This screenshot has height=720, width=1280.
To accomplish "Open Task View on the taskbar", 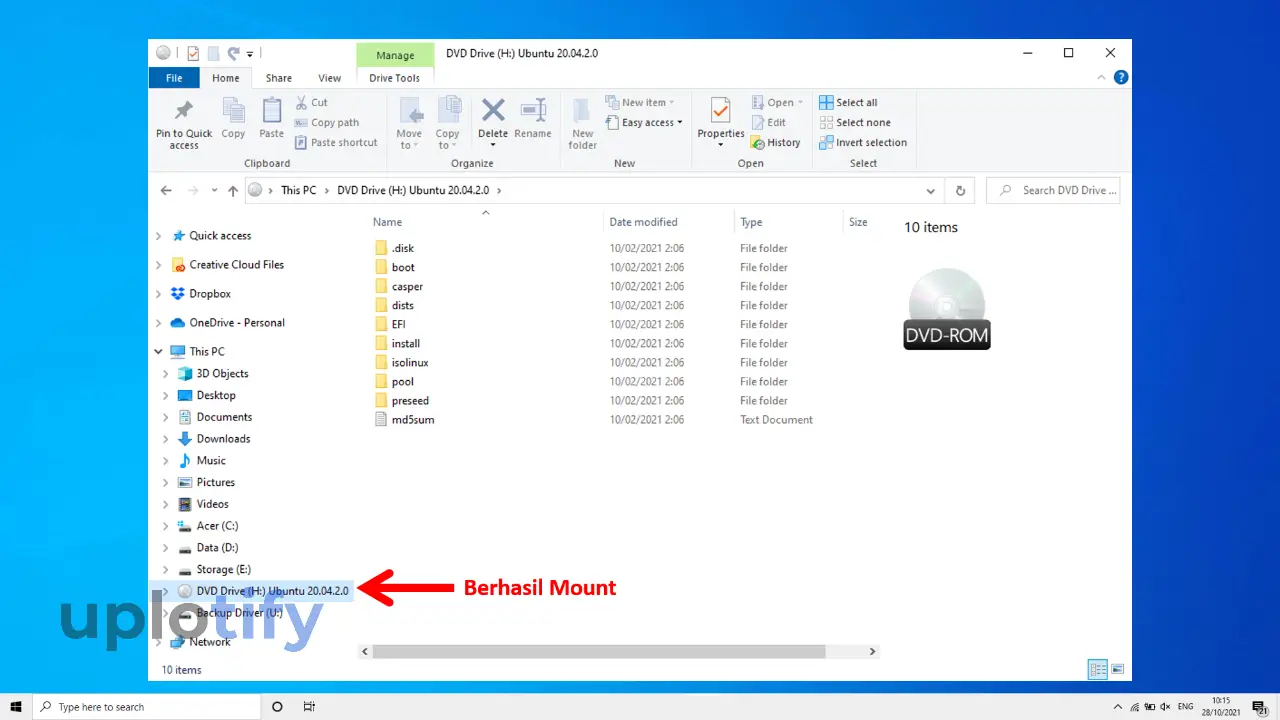I will click(x=309, y=706).
